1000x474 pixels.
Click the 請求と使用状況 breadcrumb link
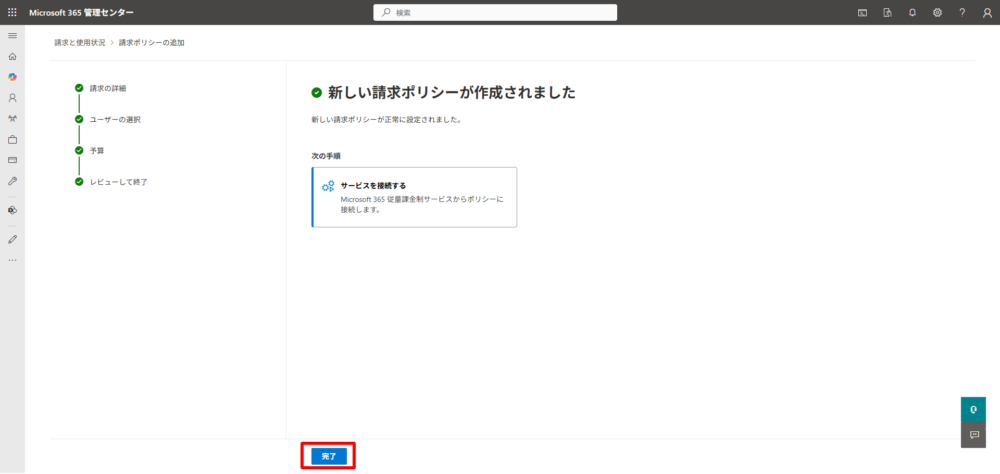(x=79, y=43)
